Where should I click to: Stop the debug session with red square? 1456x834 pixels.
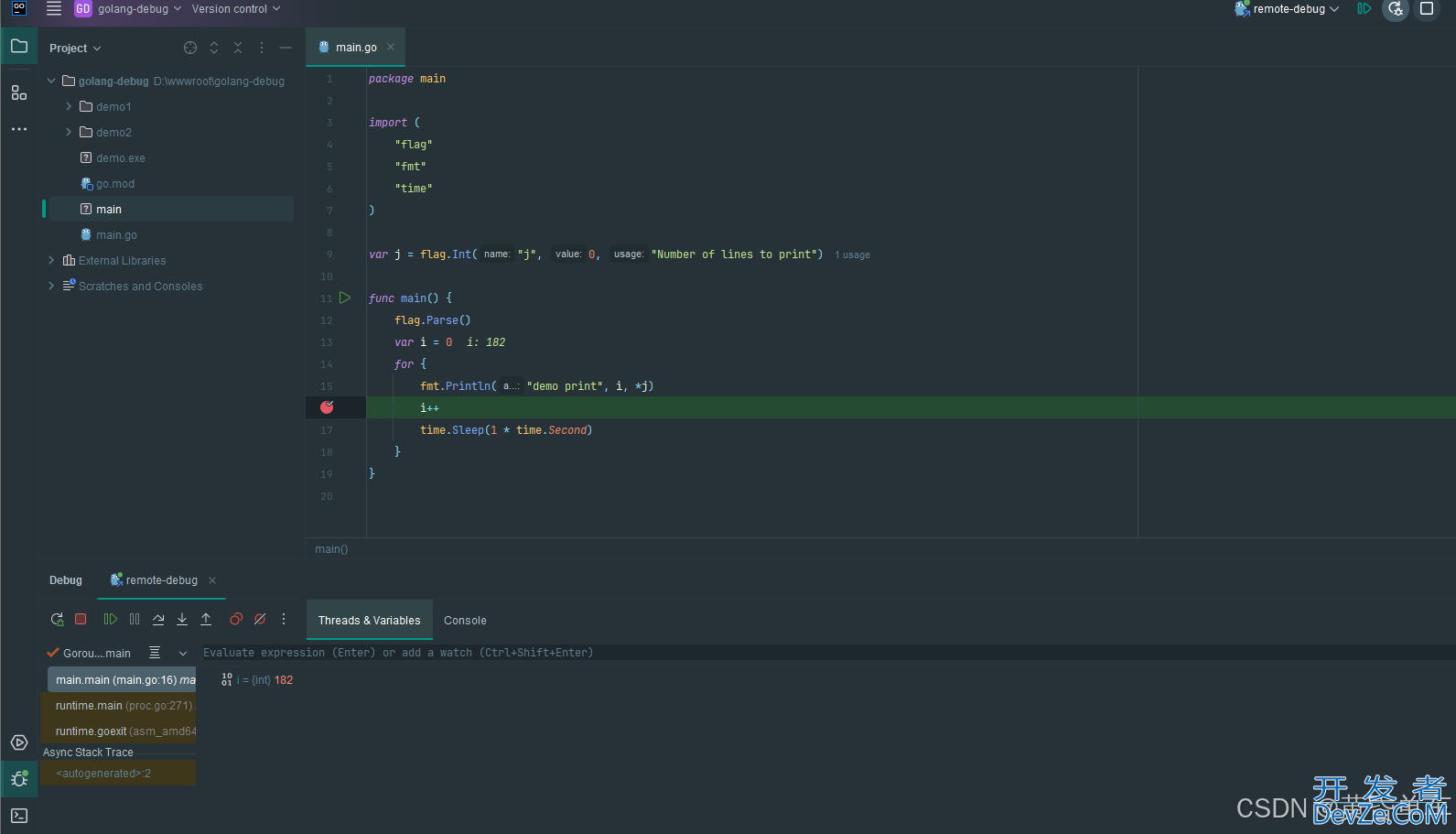81,620
